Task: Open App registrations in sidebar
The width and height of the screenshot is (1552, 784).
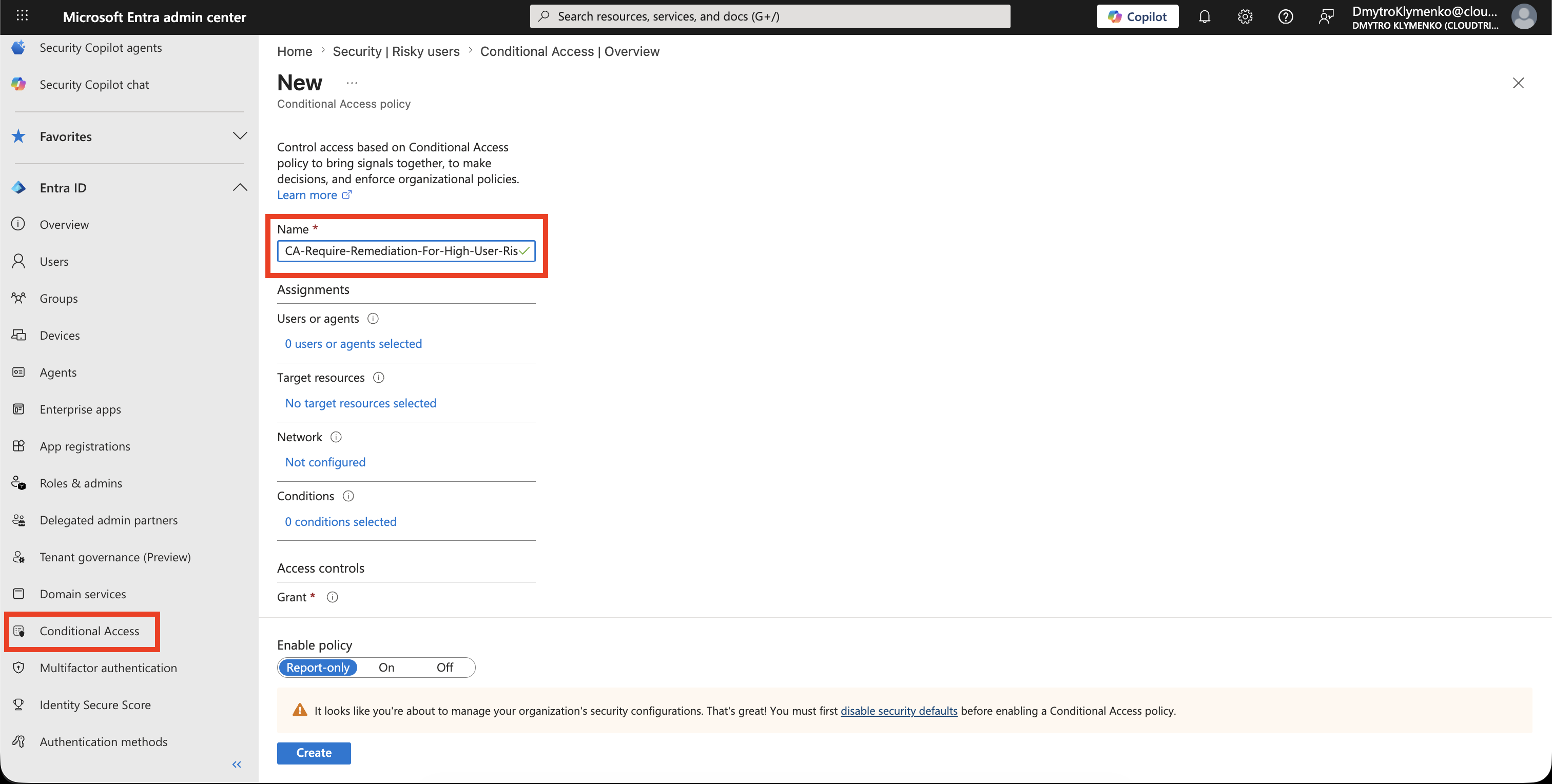Action: coord(85,446)
